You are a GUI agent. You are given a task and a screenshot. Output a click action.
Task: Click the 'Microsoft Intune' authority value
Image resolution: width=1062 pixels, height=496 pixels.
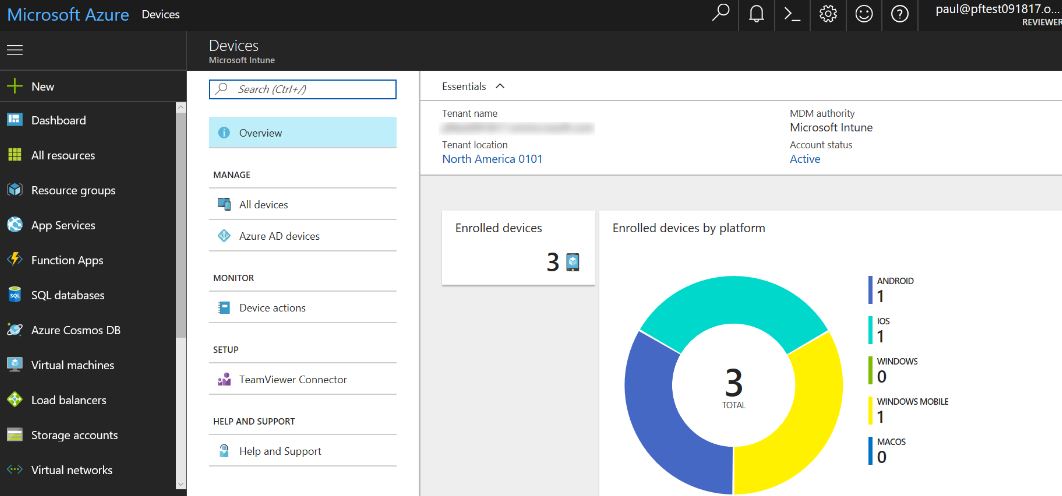click(831, 127)
